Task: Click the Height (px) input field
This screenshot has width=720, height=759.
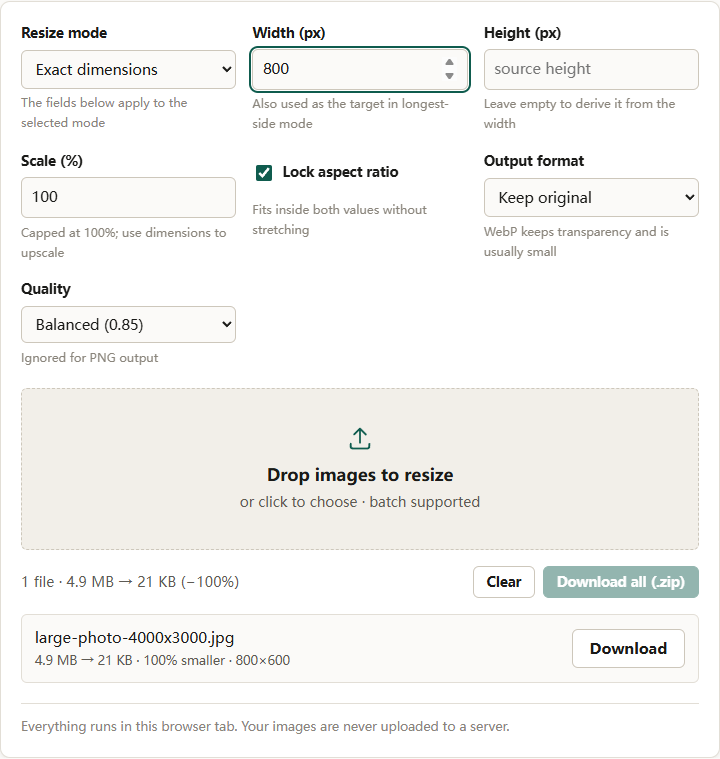Action: click(591, 69)
